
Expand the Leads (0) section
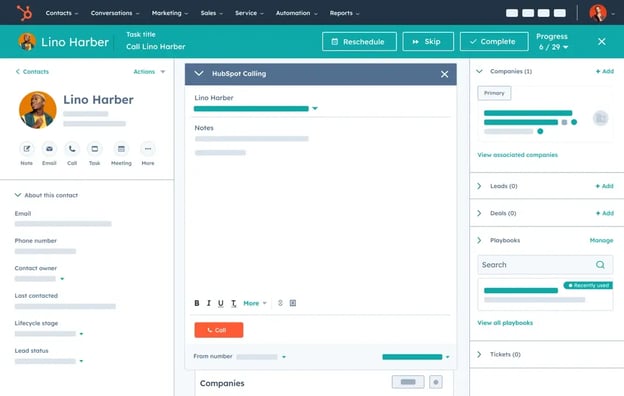coord(479,186)
